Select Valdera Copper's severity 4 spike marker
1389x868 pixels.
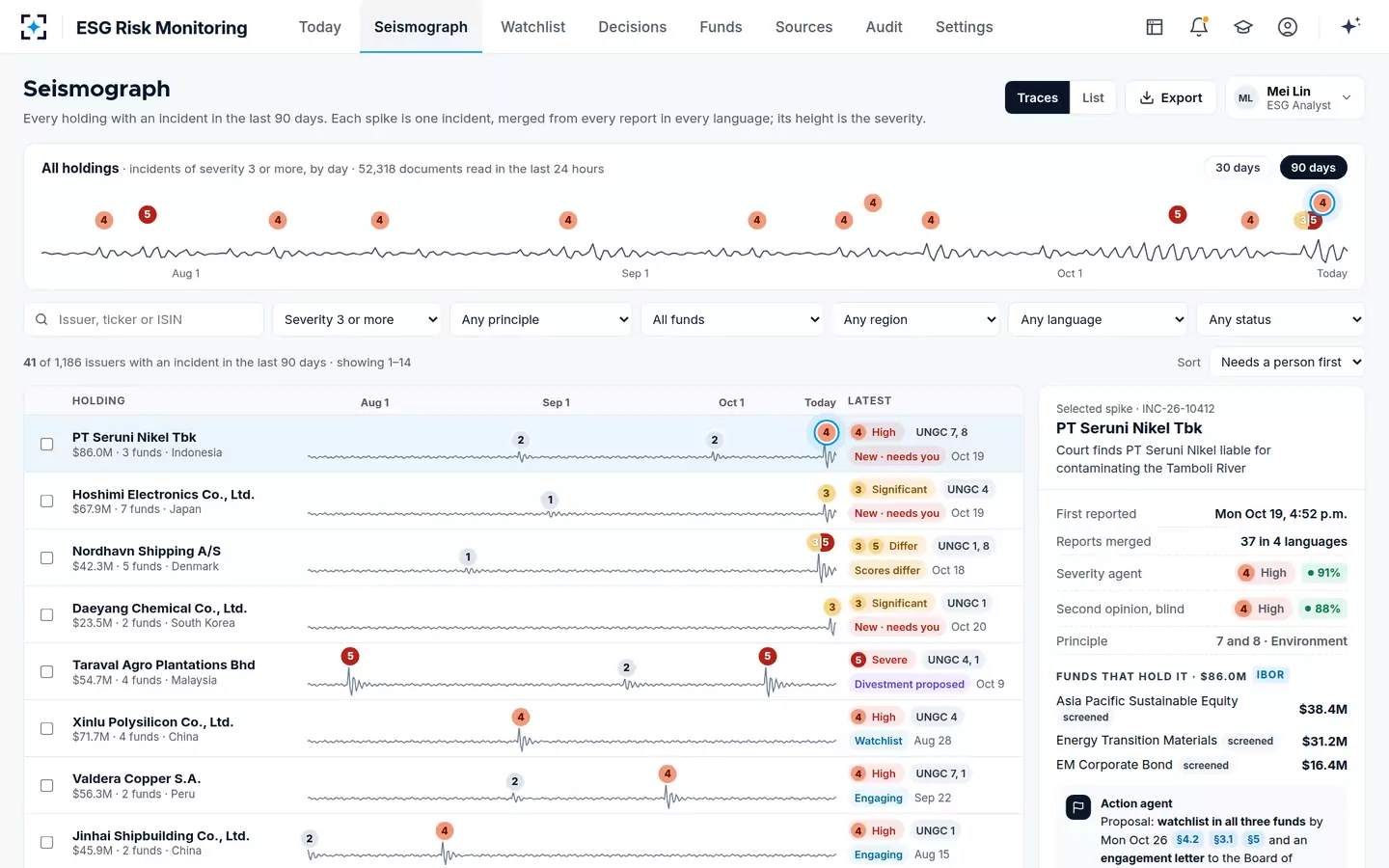667,773
